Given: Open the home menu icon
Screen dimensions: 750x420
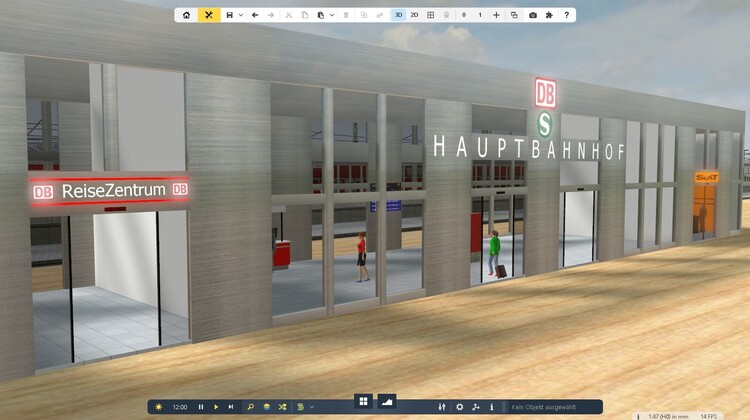Looking at the screenshot, I should click(x=187, y=15).
